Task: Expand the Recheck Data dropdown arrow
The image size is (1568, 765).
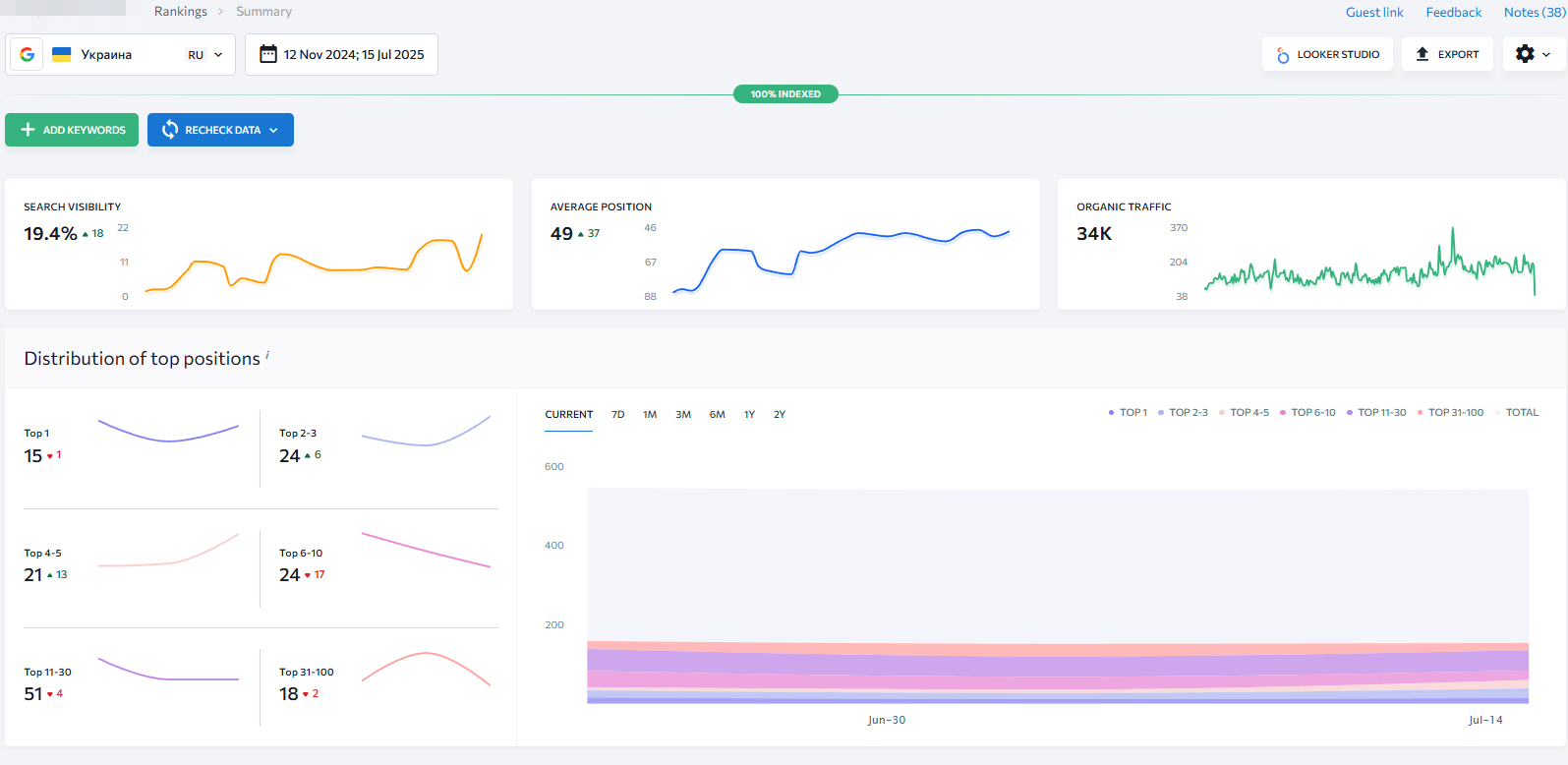Action: pos(273,130)
